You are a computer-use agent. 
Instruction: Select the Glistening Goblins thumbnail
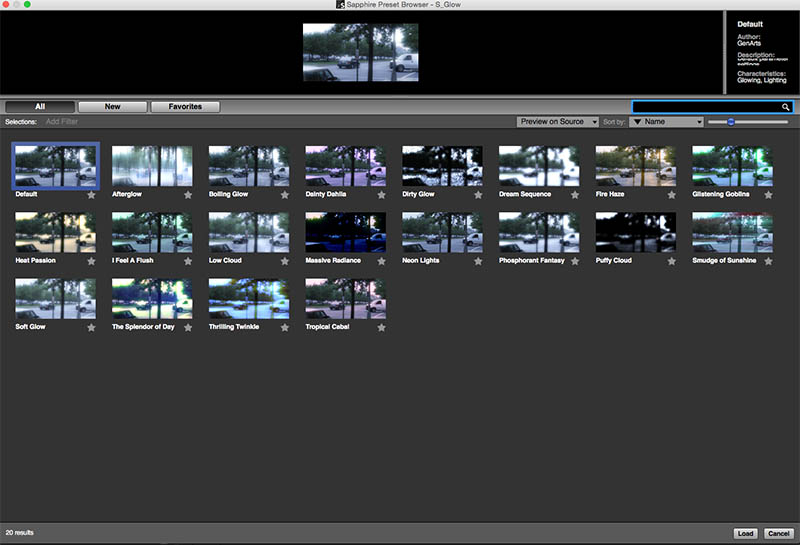tap(732, 166)
